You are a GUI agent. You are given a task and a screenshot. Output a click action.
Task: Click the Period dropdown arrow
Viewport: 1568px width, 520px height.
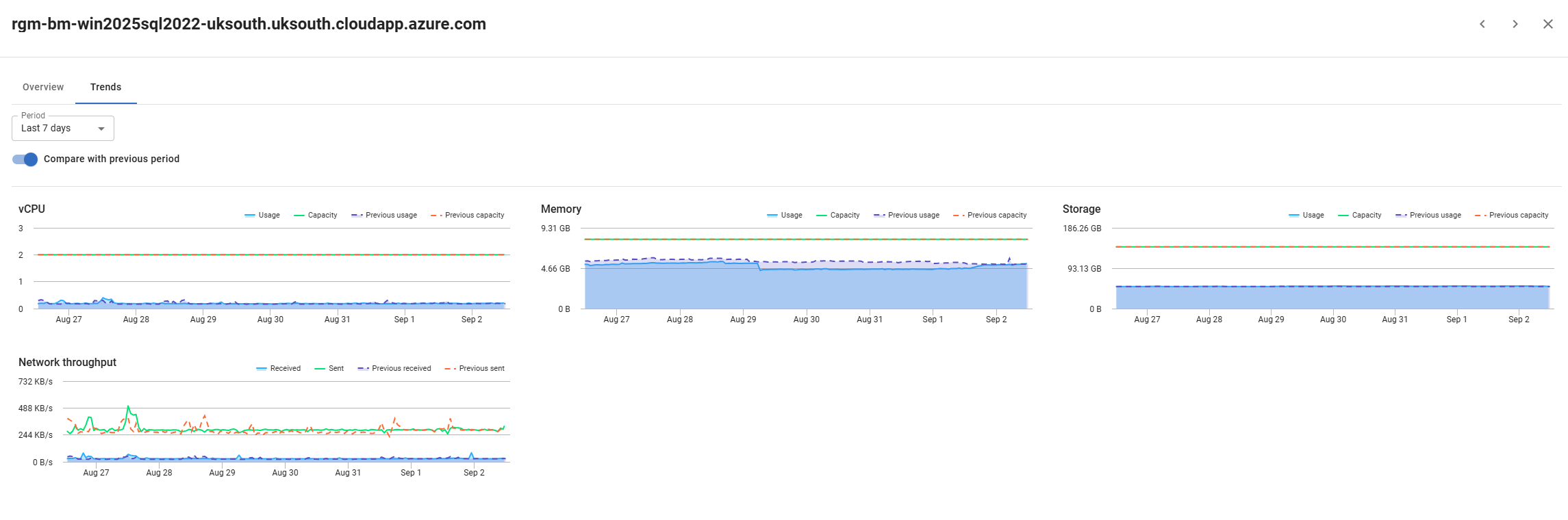(x=101, y=129)
